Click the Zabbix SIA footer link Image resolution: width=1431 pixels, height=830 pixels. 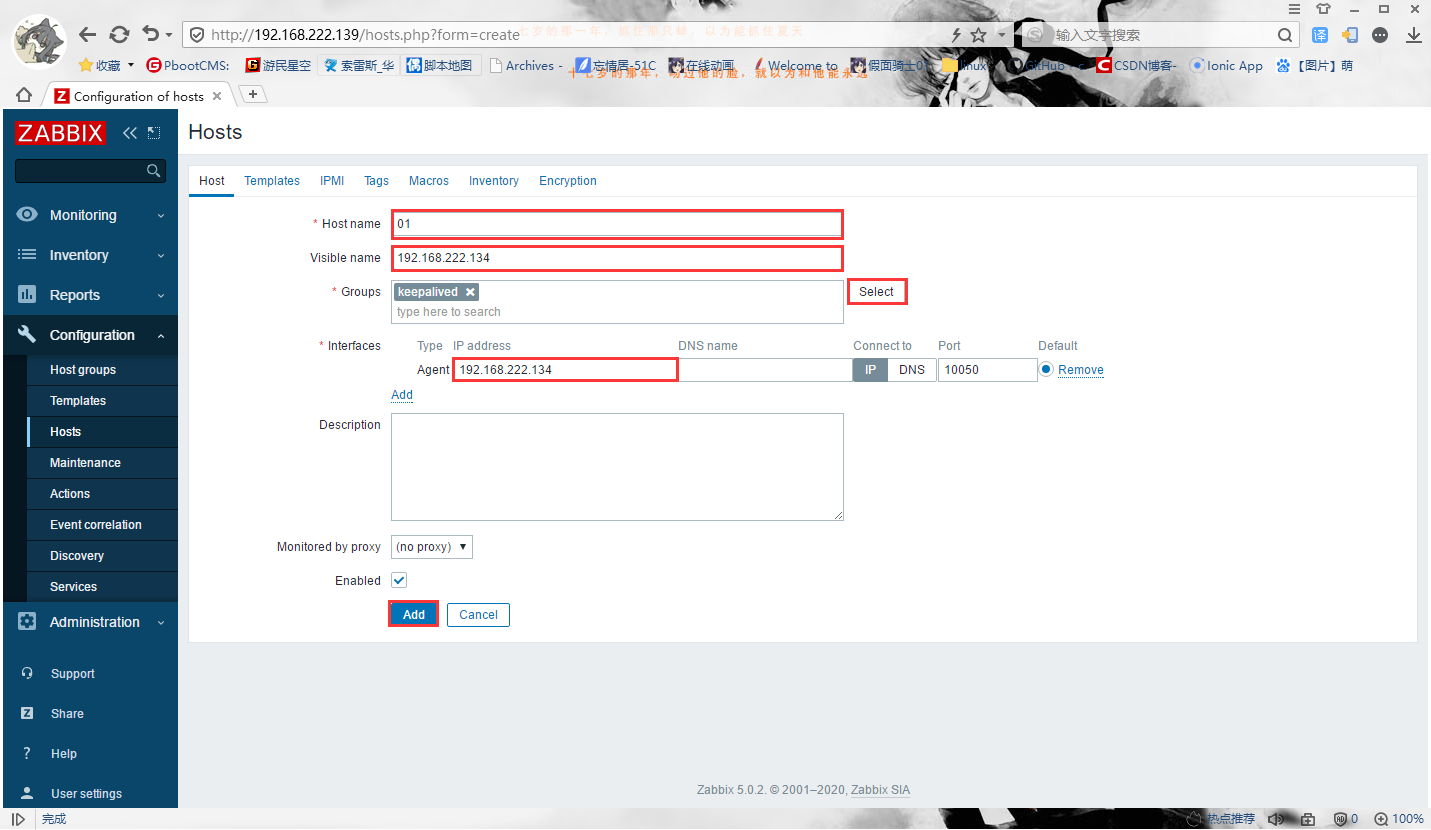coord(880,790)
